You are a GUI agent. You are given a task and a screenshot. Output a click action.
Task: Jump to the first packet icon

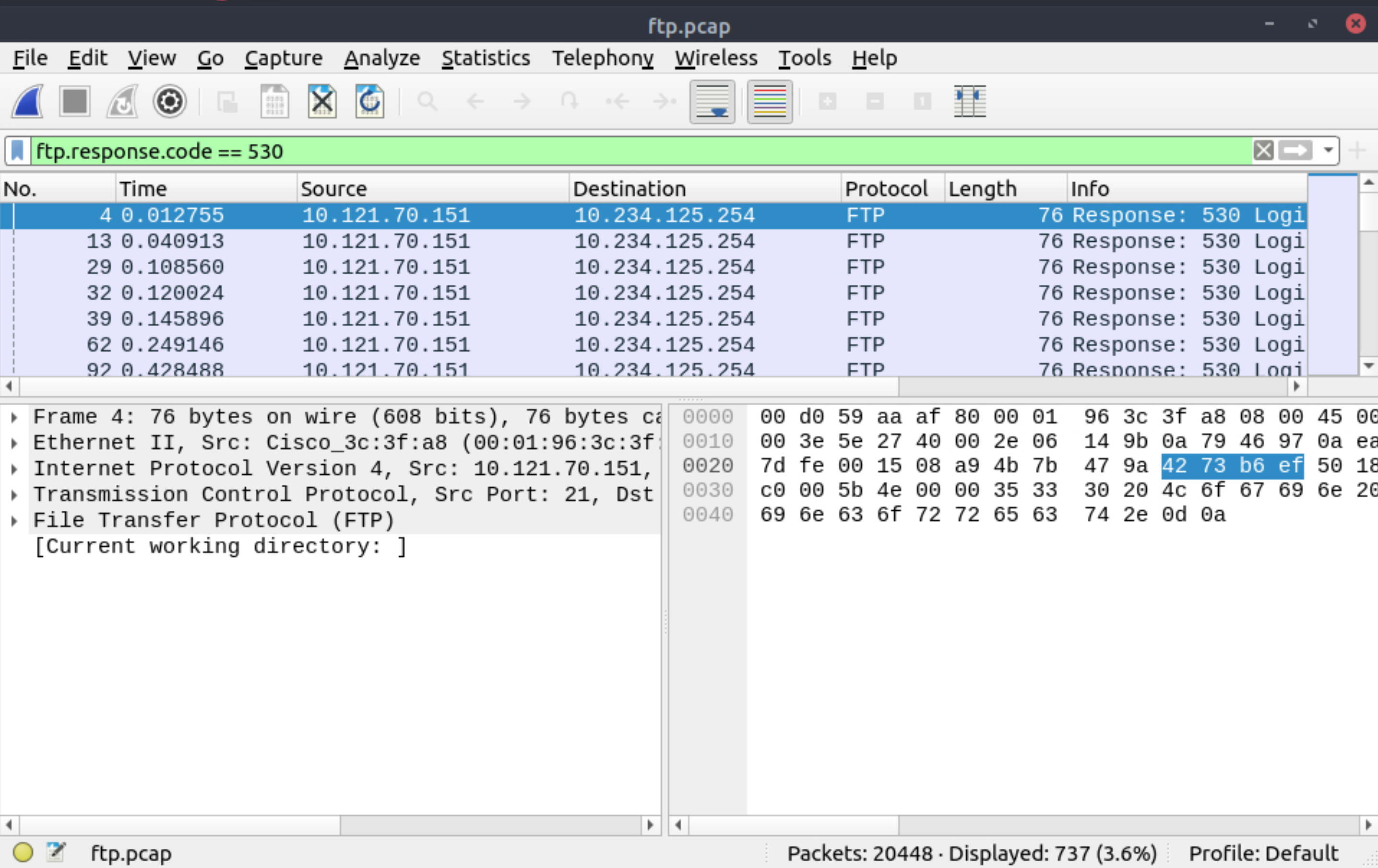(x=618, y=102)
